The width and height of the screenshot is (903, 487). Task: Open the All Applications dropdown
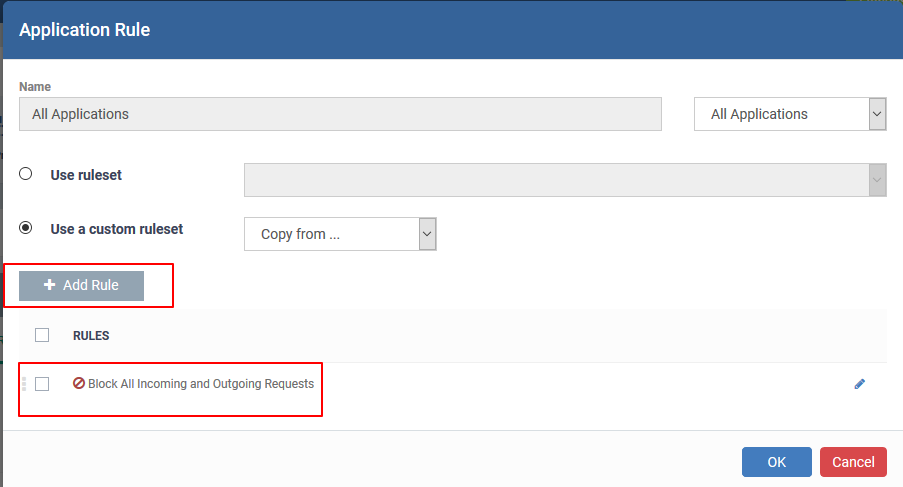(x=790, y=114)
